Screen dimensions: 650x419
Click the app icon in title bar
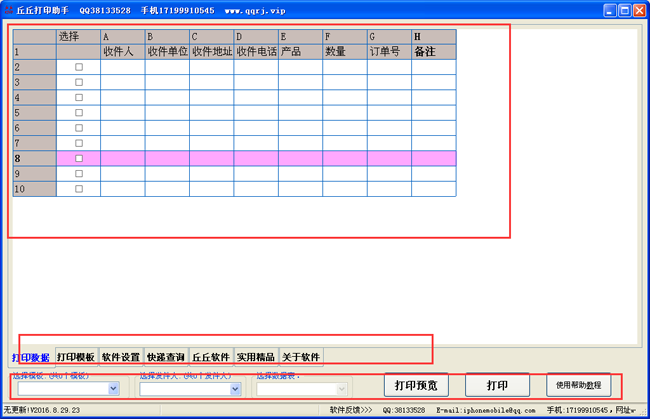9,9
